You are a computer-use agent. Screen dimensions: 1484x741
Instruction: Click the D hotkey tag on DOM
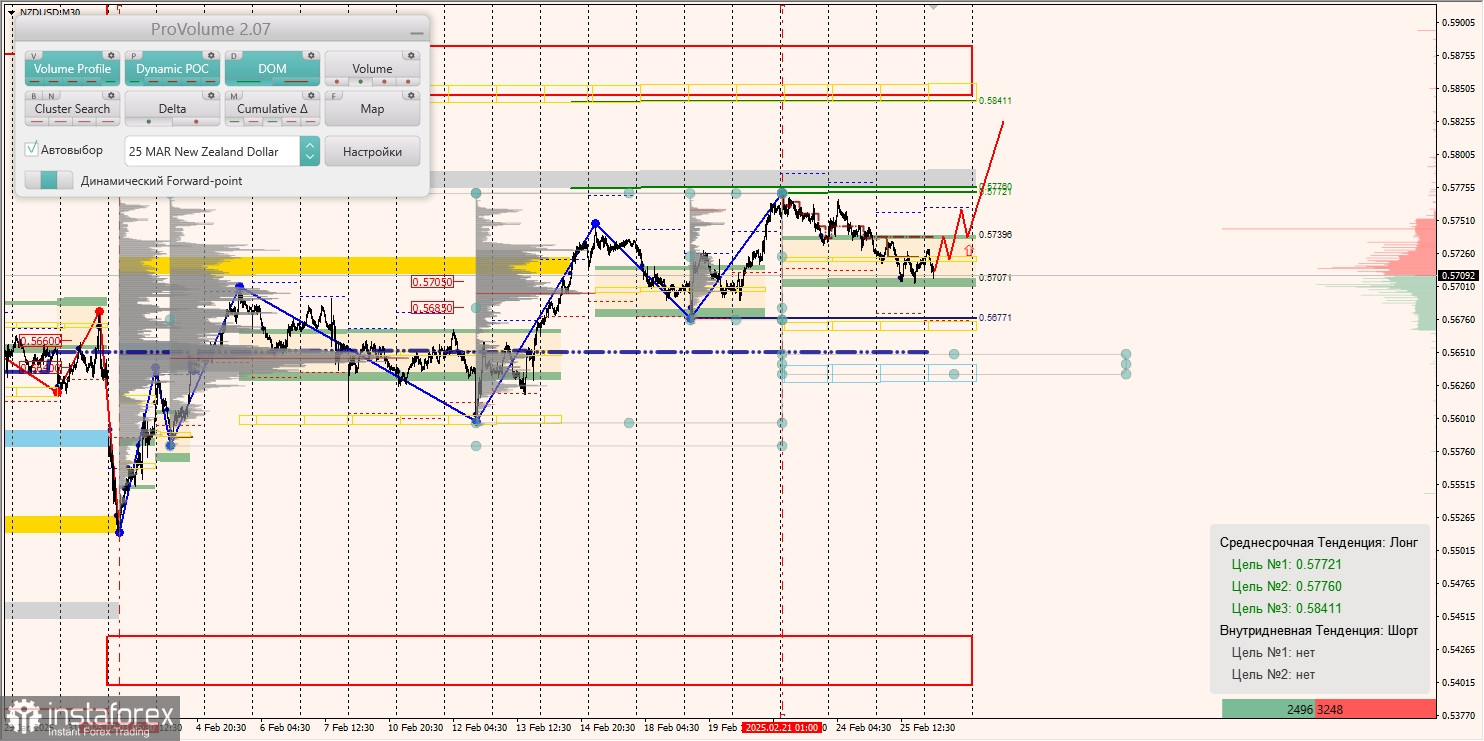click(234, 56)
